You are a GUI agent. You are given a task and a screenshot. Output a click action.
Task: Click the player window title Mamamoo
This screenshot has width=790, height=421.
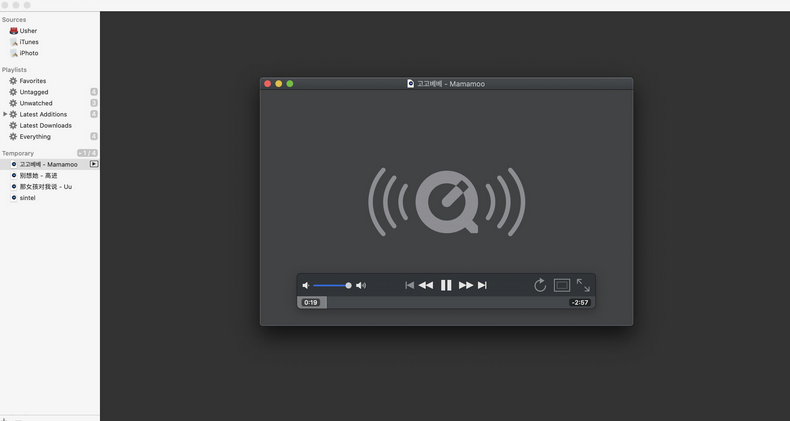451,84
